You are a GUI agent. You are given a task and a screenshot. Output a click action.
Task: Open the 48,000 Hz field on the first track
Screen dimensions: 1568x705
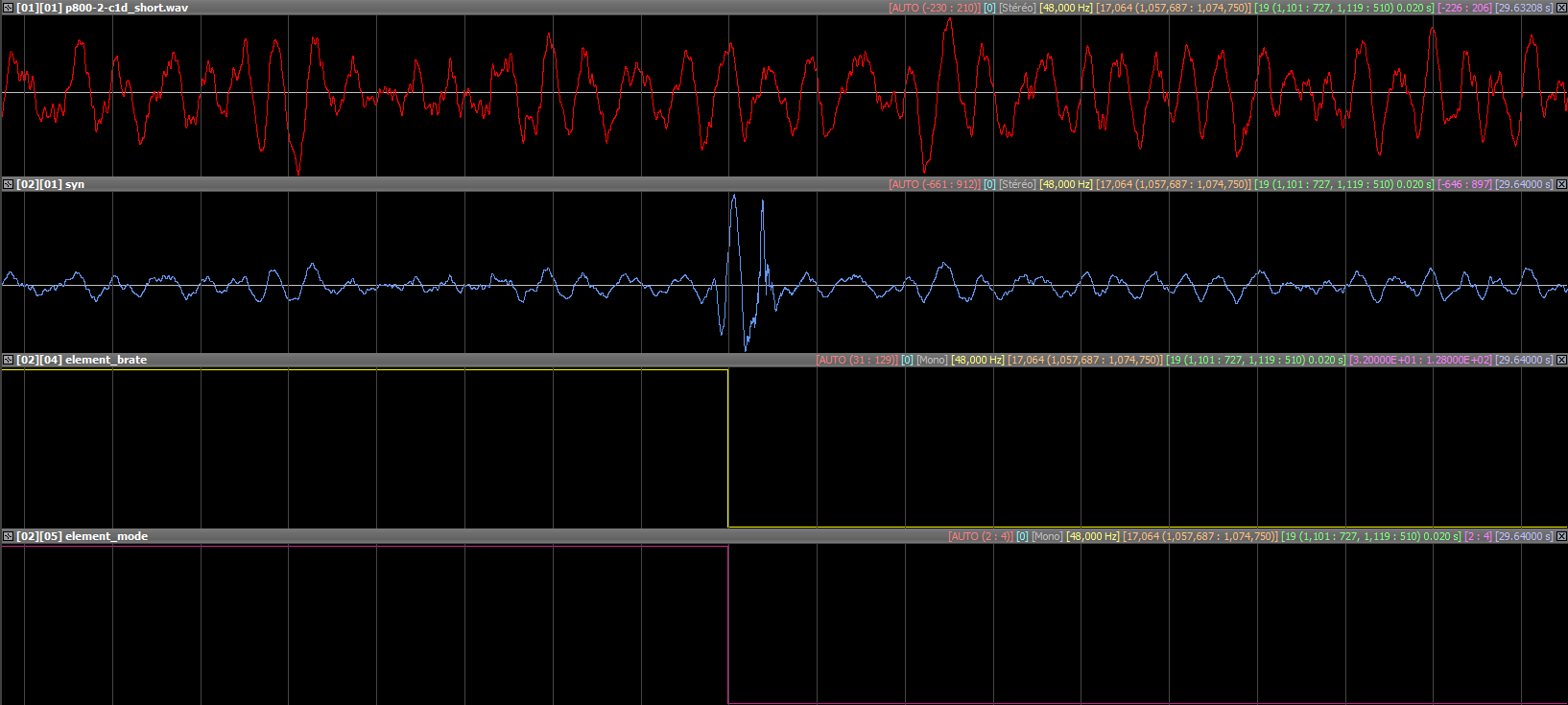(x=1065, y=8)
